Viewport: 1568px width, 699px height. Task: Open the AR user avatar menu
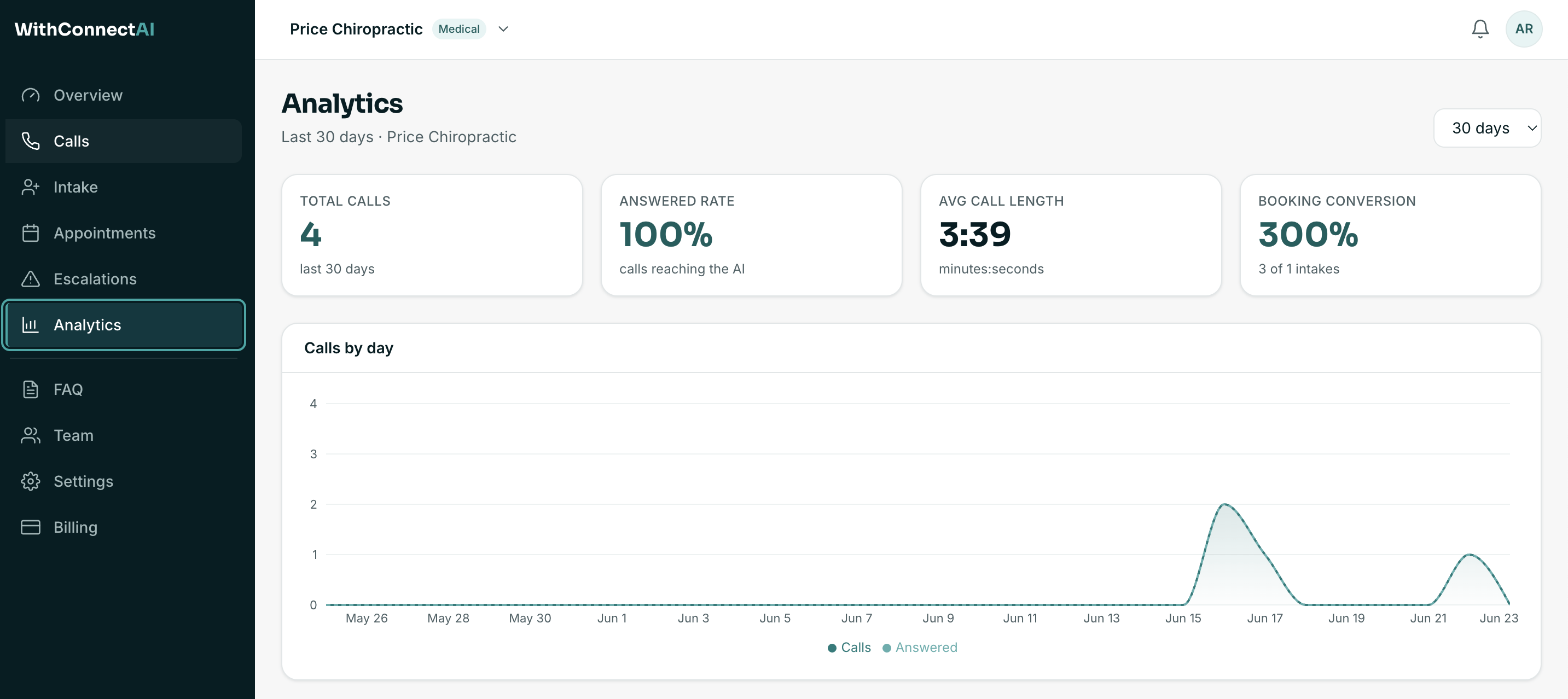click(1524, 29)
